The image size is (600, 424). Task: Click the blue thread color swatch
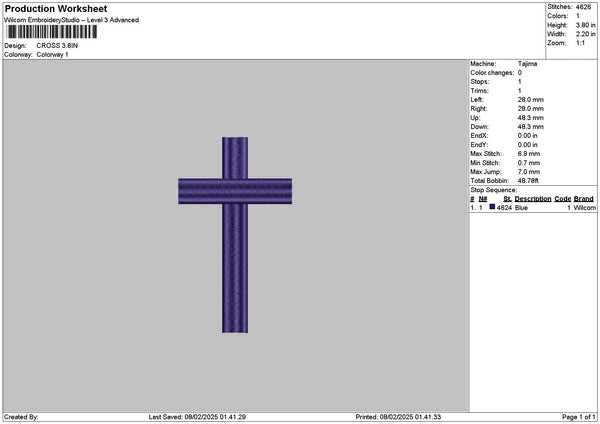492,207
